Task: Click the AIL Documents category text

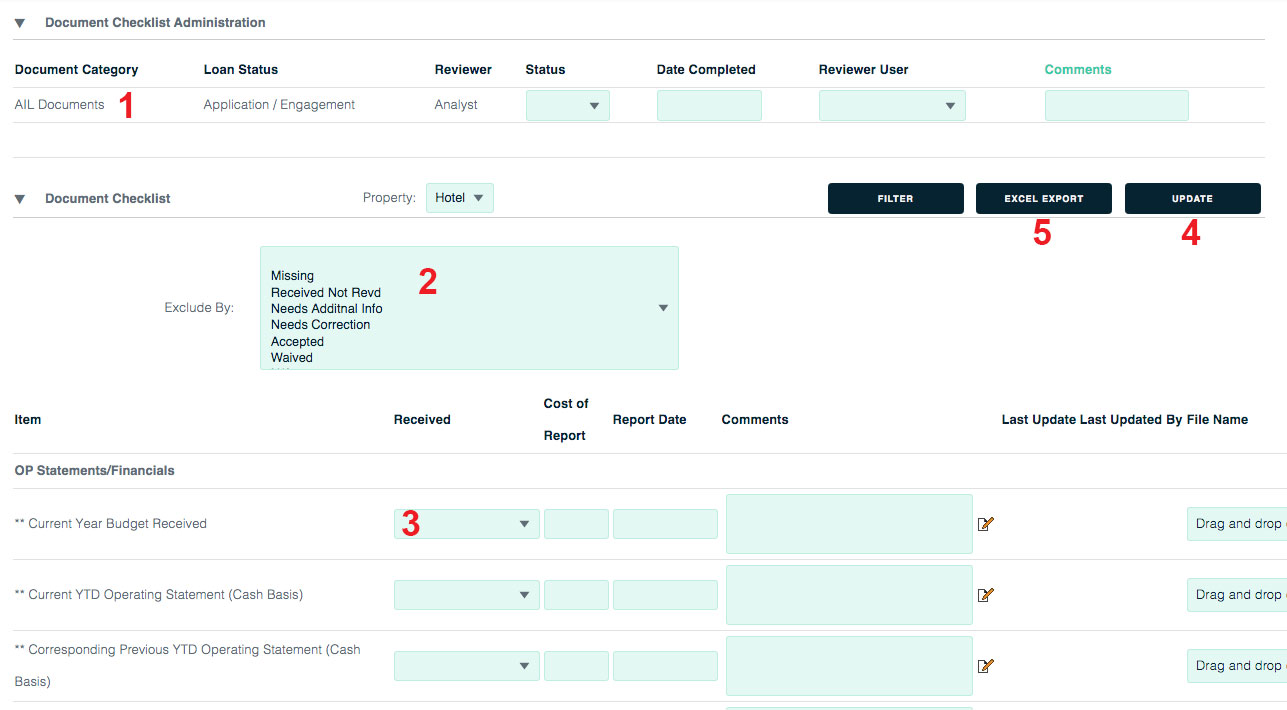Action: (59, 105)
